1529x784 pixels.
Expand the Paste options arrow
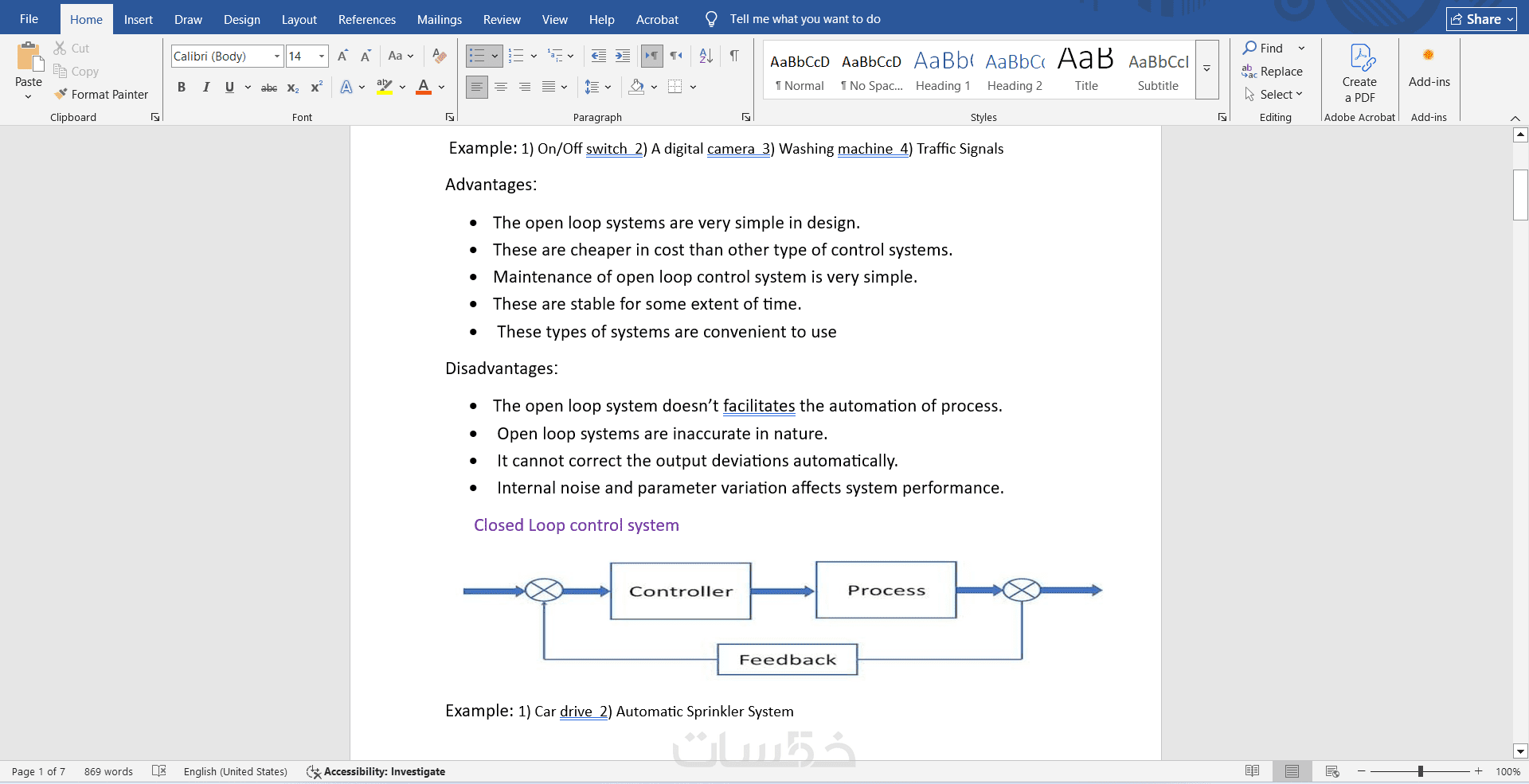29,96
